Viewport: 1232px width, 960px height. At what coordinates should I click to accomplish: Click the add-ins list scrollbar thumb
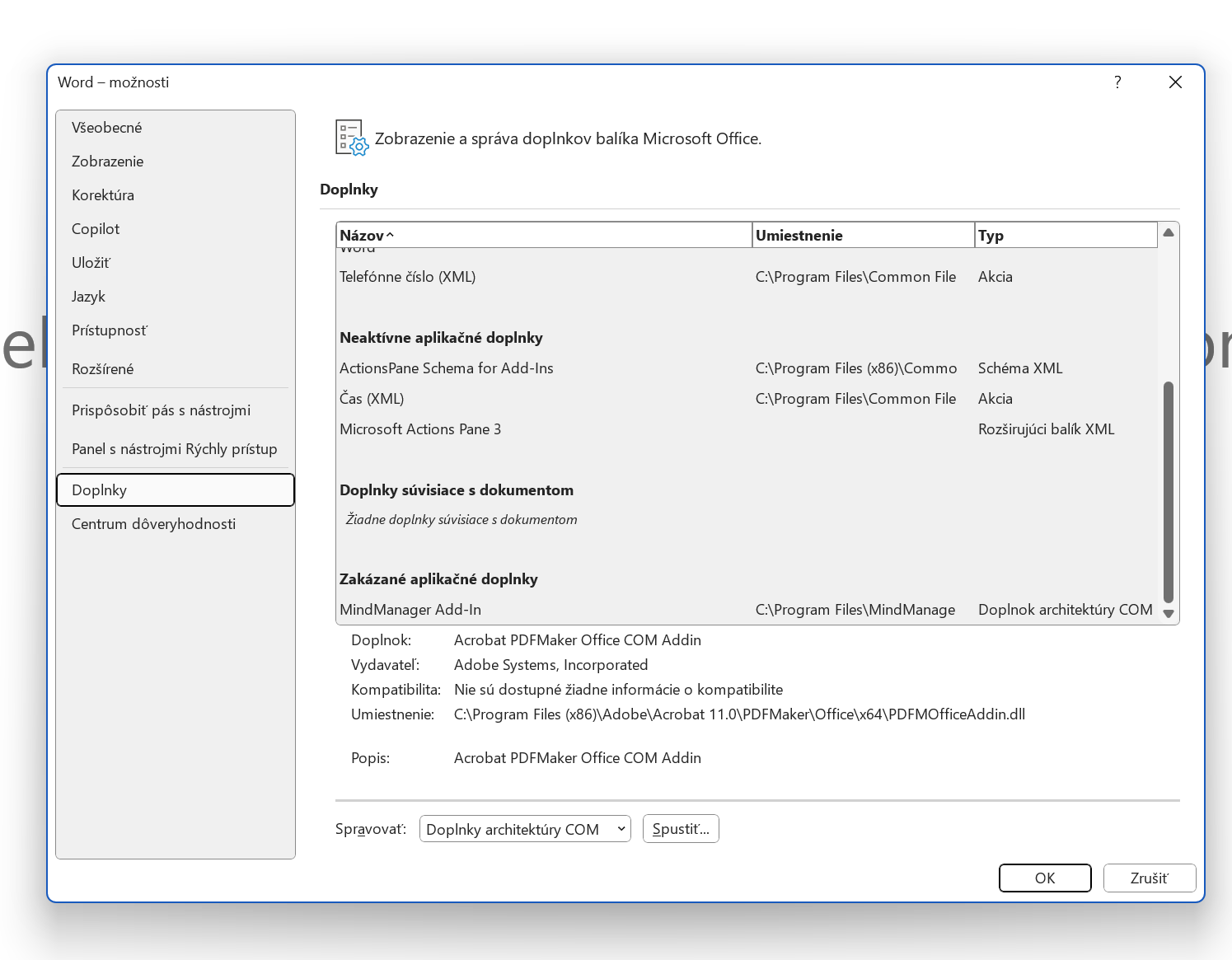1168,492
